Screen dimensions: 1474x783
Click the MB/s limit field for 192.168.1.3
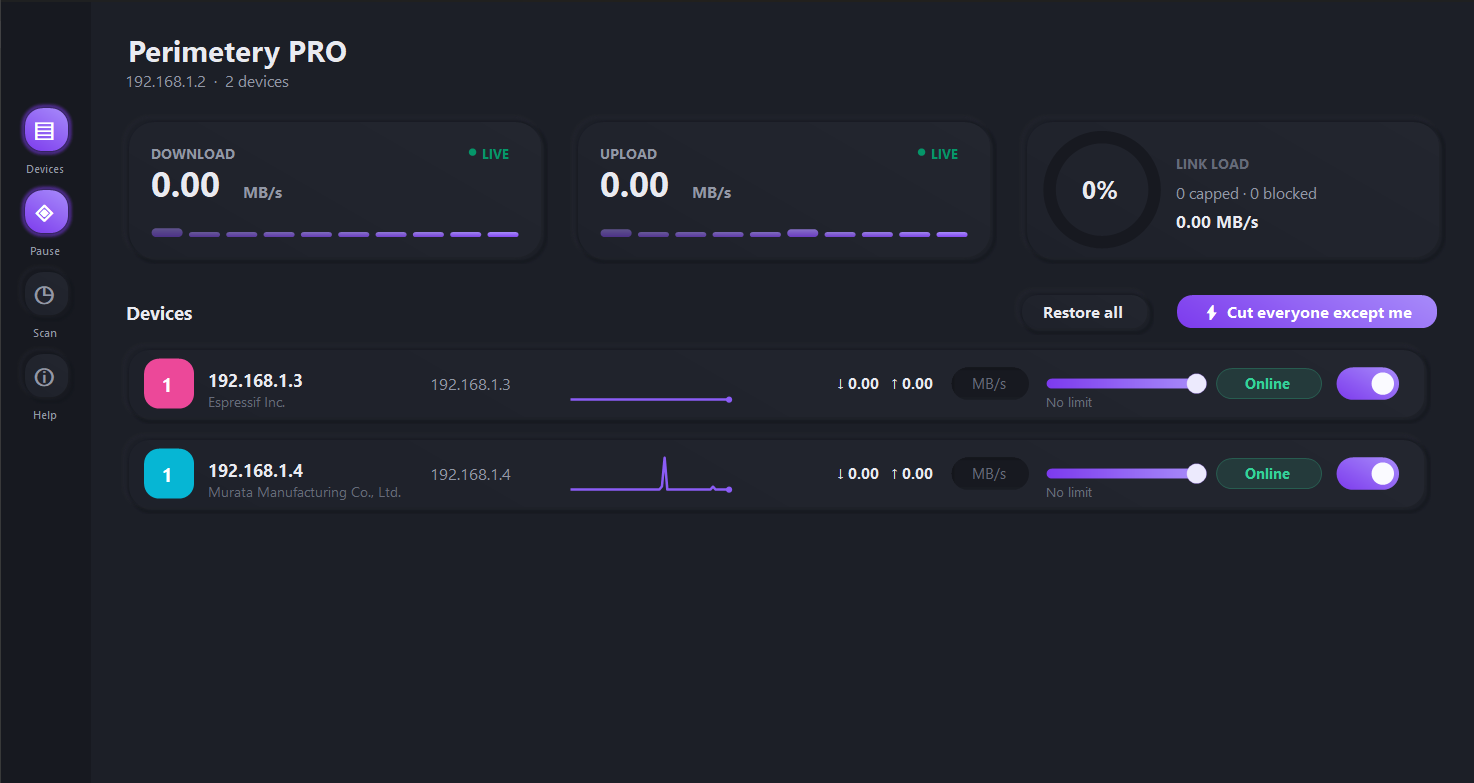989,384
